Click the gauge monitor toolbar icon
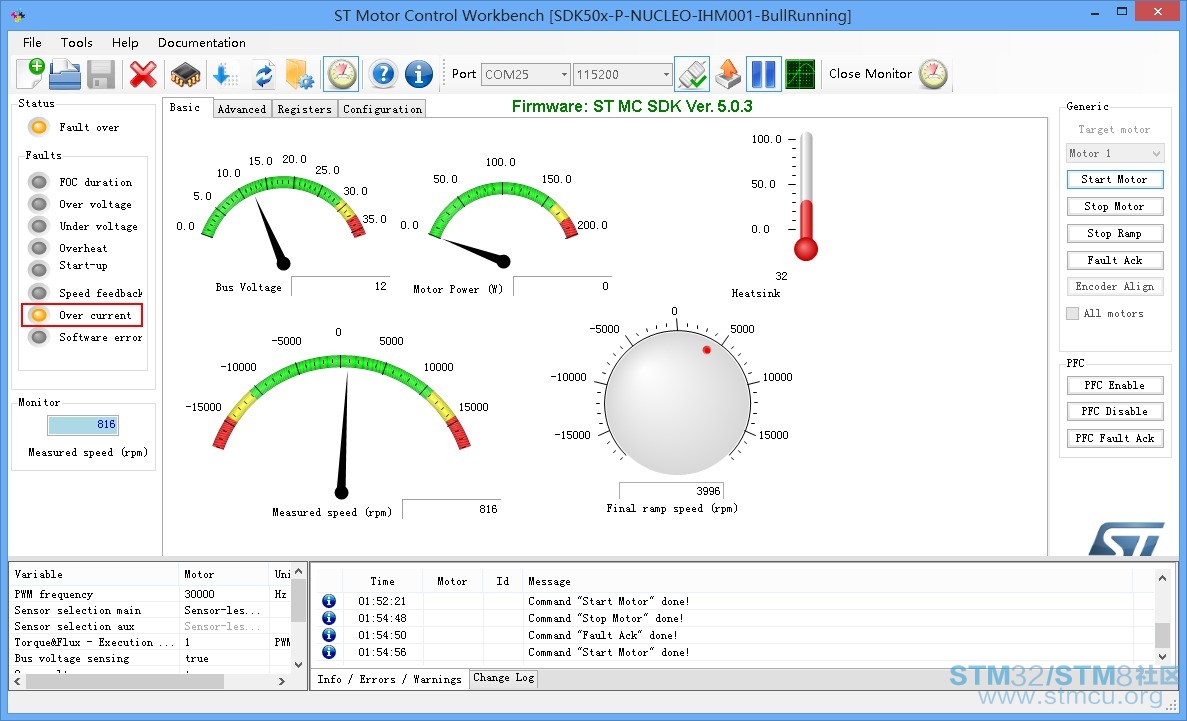The width and height of the screenshot is (1187, 721). tap(341, 74)
